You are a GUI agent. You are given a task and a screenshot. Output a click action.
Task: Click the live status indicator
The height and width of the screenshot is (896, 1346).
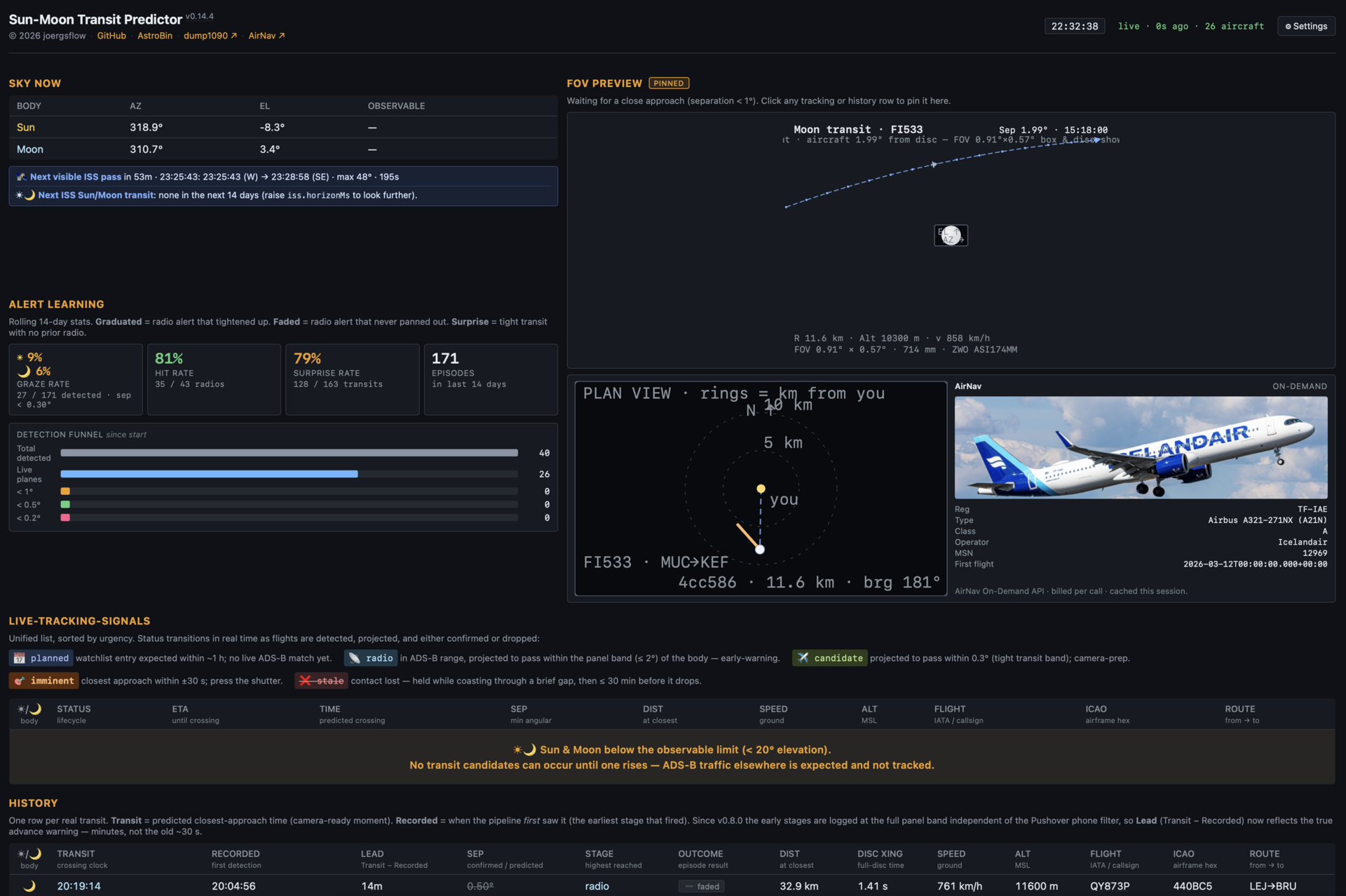1129,26
